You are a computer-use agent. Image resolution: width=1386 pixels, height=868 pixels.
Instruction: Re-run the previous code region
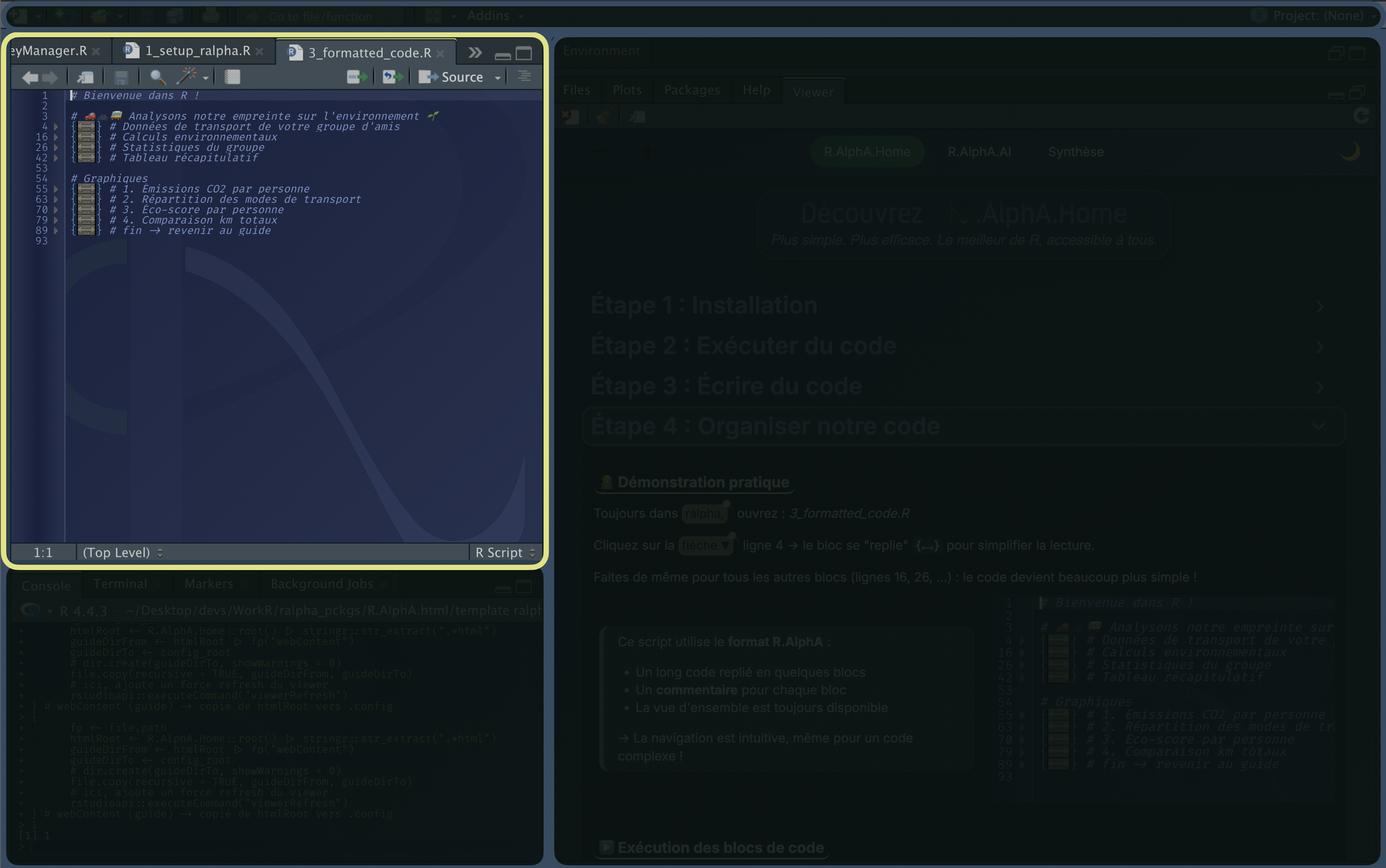393,76
